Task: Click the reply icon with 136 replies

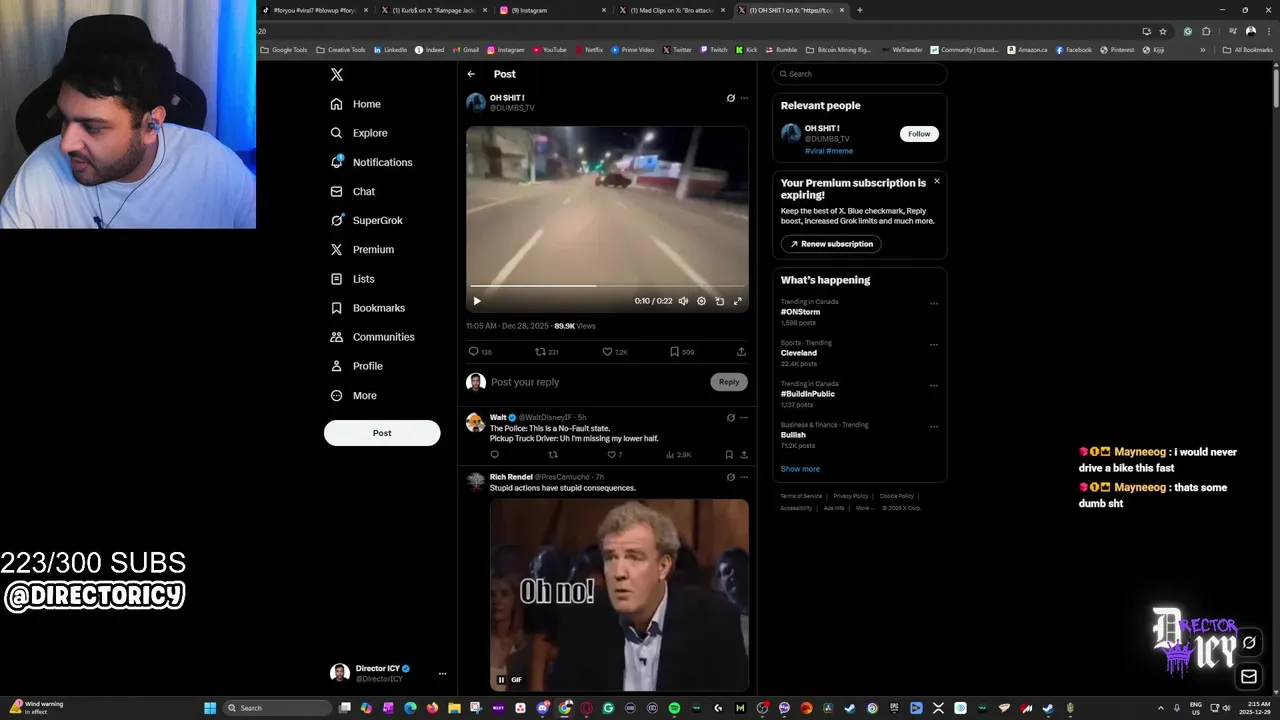Action: tap(474, 352)
